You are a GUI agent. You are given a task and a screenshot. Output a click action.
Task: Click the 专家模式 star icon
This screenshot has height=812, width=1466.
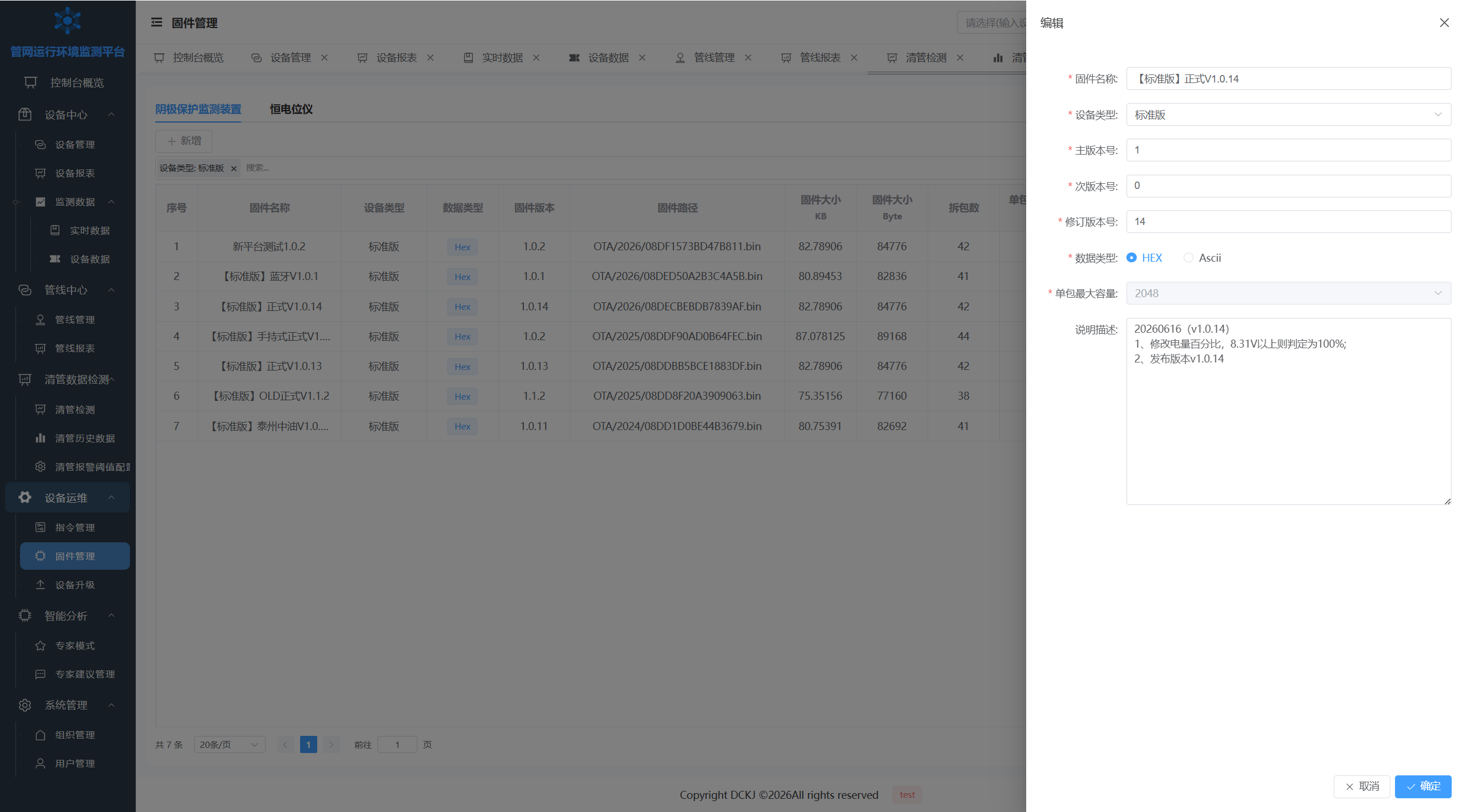[40, 645]
